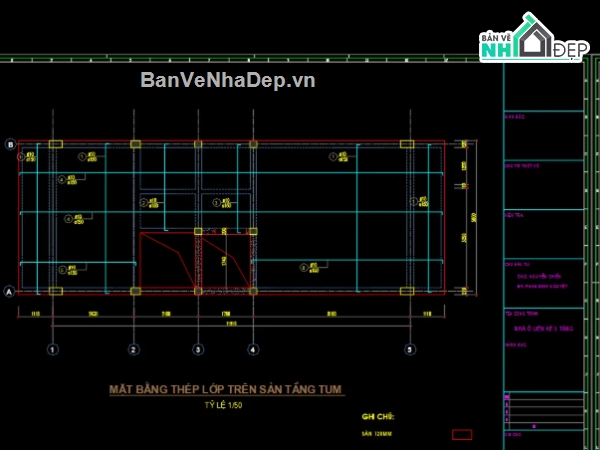Select the 'HẠNG MỤC' title block label
Screen dimensions: 600x450
pos(515,345)
